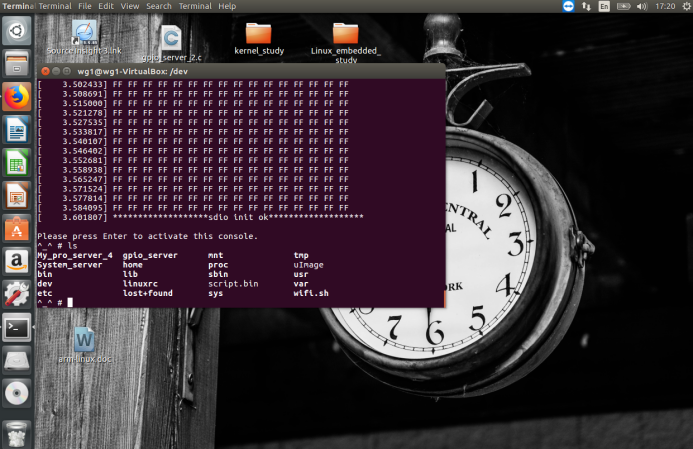Image resolution: width=693 pixels, height=449 pixels.
Task: Maximize the terminal window
Action: click(x=66, y=71)
